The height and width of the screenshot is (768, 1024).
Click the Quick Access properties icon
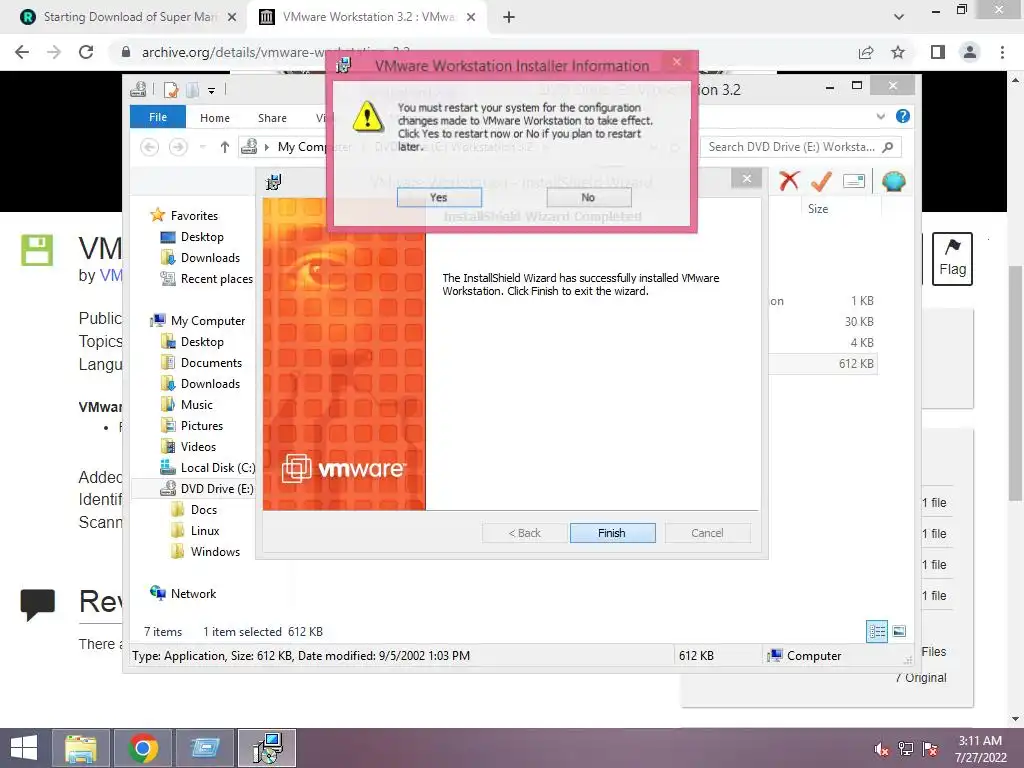click(x=170, y=89)
